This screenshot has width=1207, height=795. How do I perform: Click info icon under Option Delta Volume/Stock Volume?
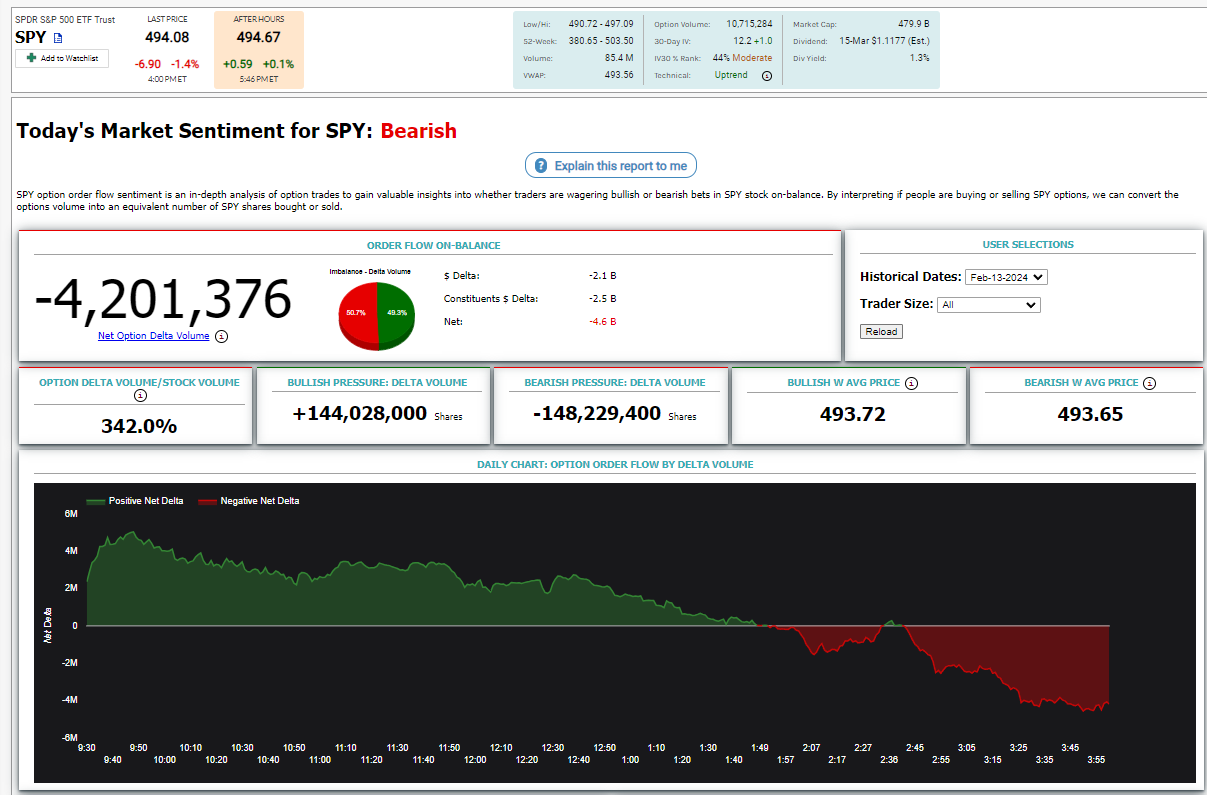pos(140,396)
